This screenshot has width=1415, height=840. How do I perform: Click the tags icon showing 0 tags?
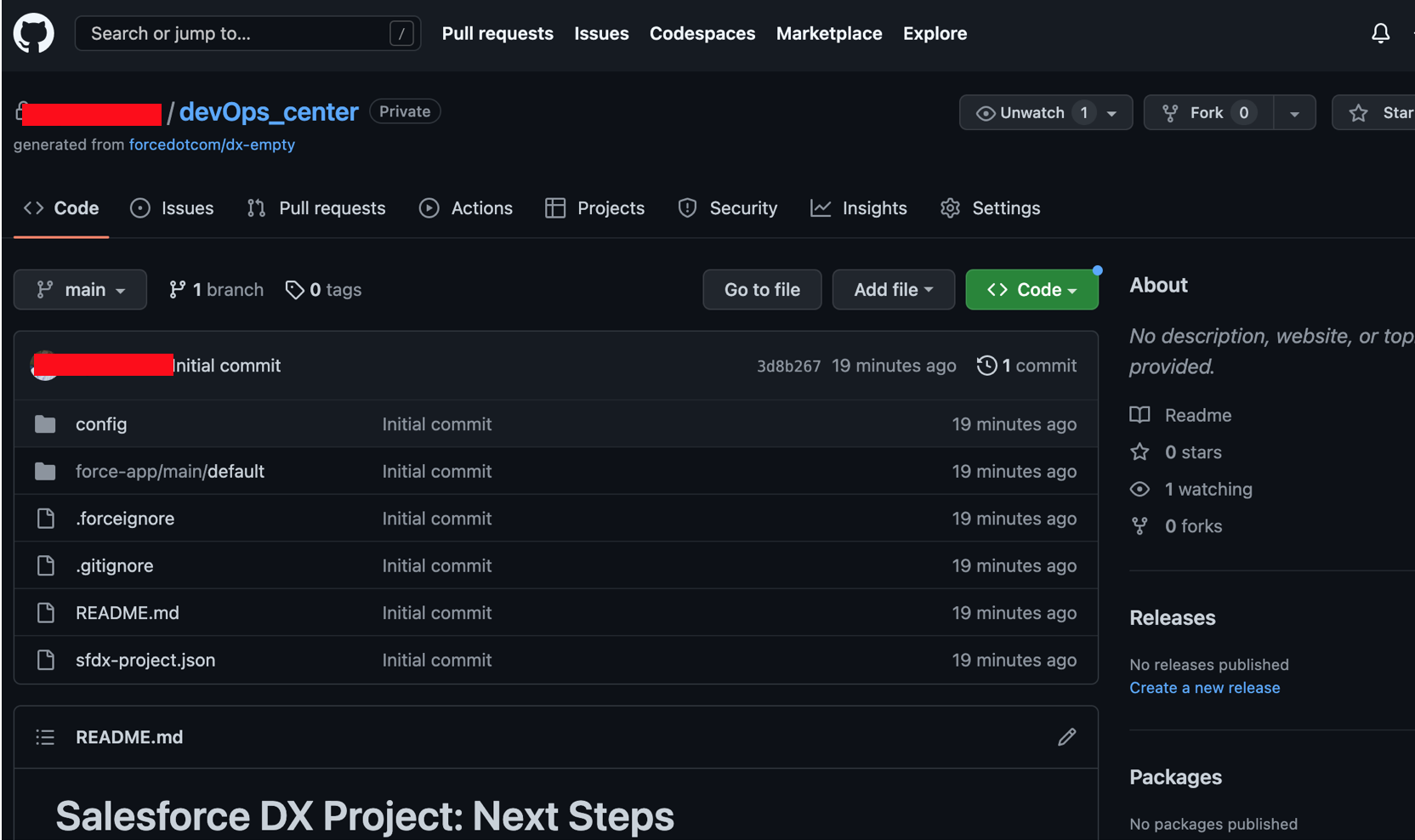(295, 289)
